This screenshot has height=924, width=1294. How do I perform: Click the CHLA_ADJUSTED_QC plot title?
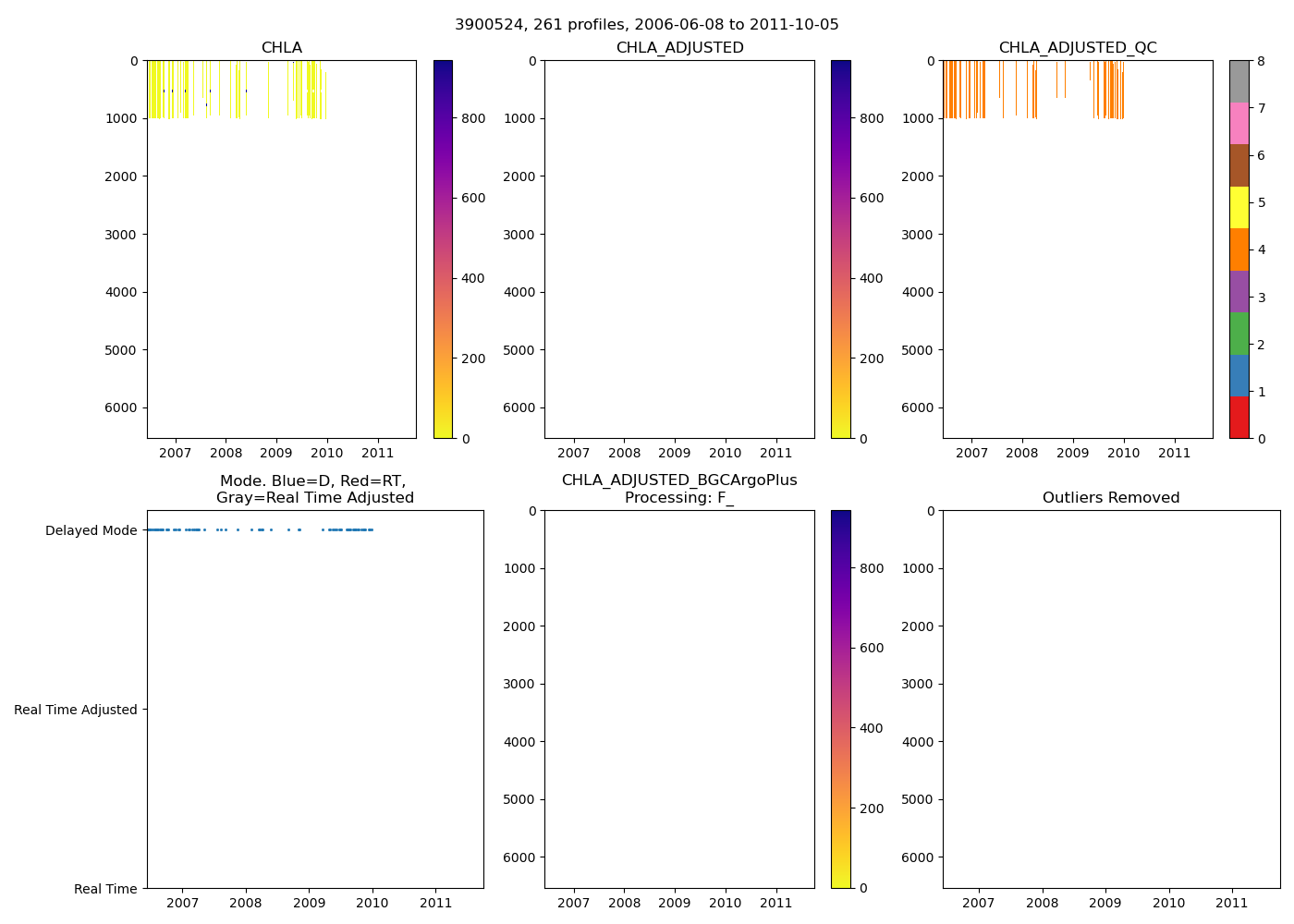pos(1077,48)
